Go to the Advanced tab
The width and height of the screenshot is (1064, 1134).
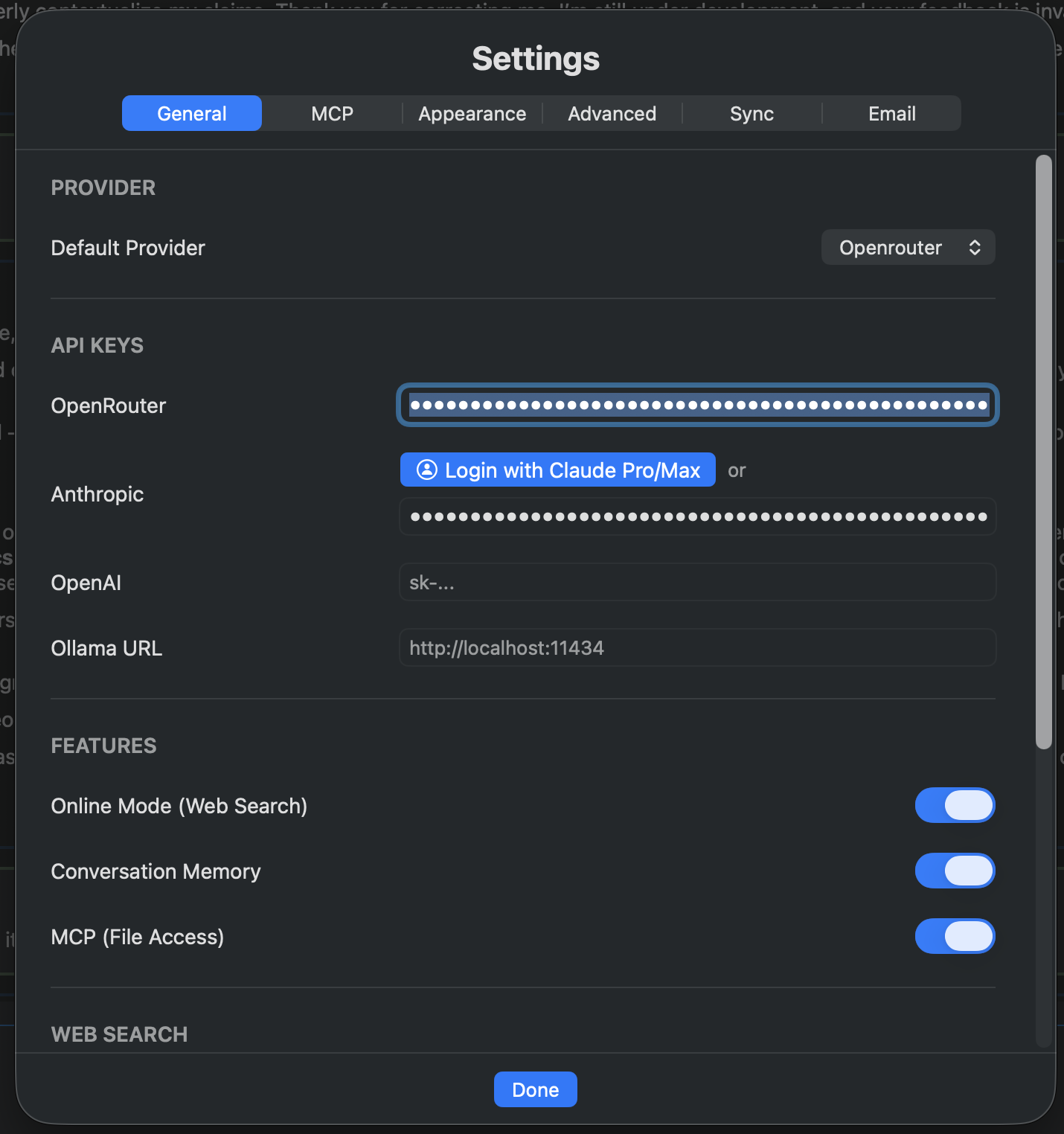pyautogui.click(x=612, y=114)
